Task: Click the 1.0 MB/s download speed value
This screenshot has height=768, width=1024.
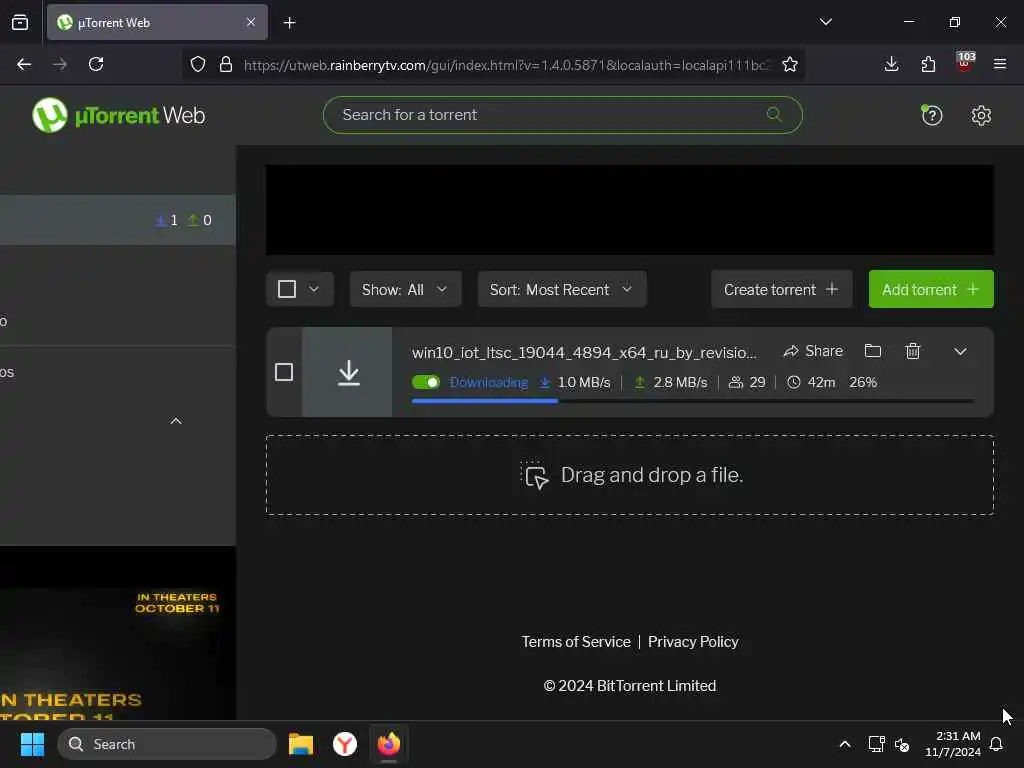Action: (x=584, y=383)
